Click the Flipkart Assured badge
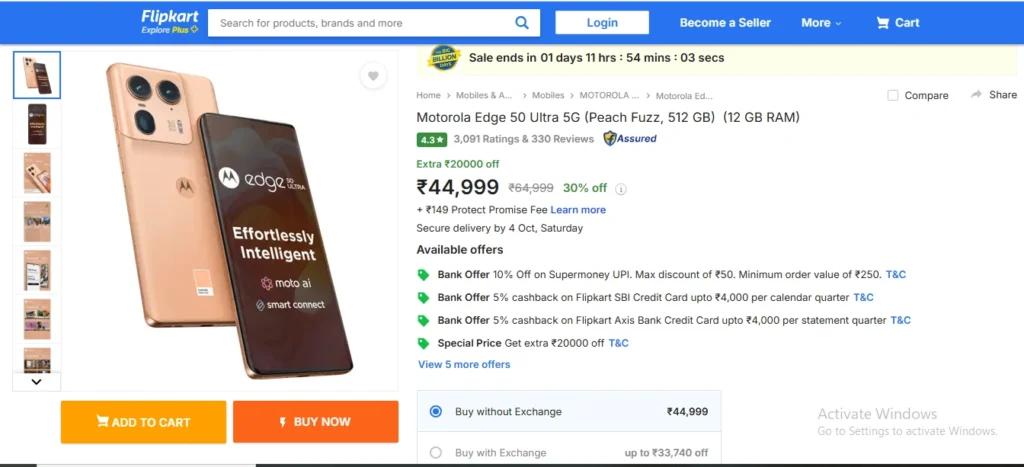The image size is (1024, 467). (x=630, y=139)
